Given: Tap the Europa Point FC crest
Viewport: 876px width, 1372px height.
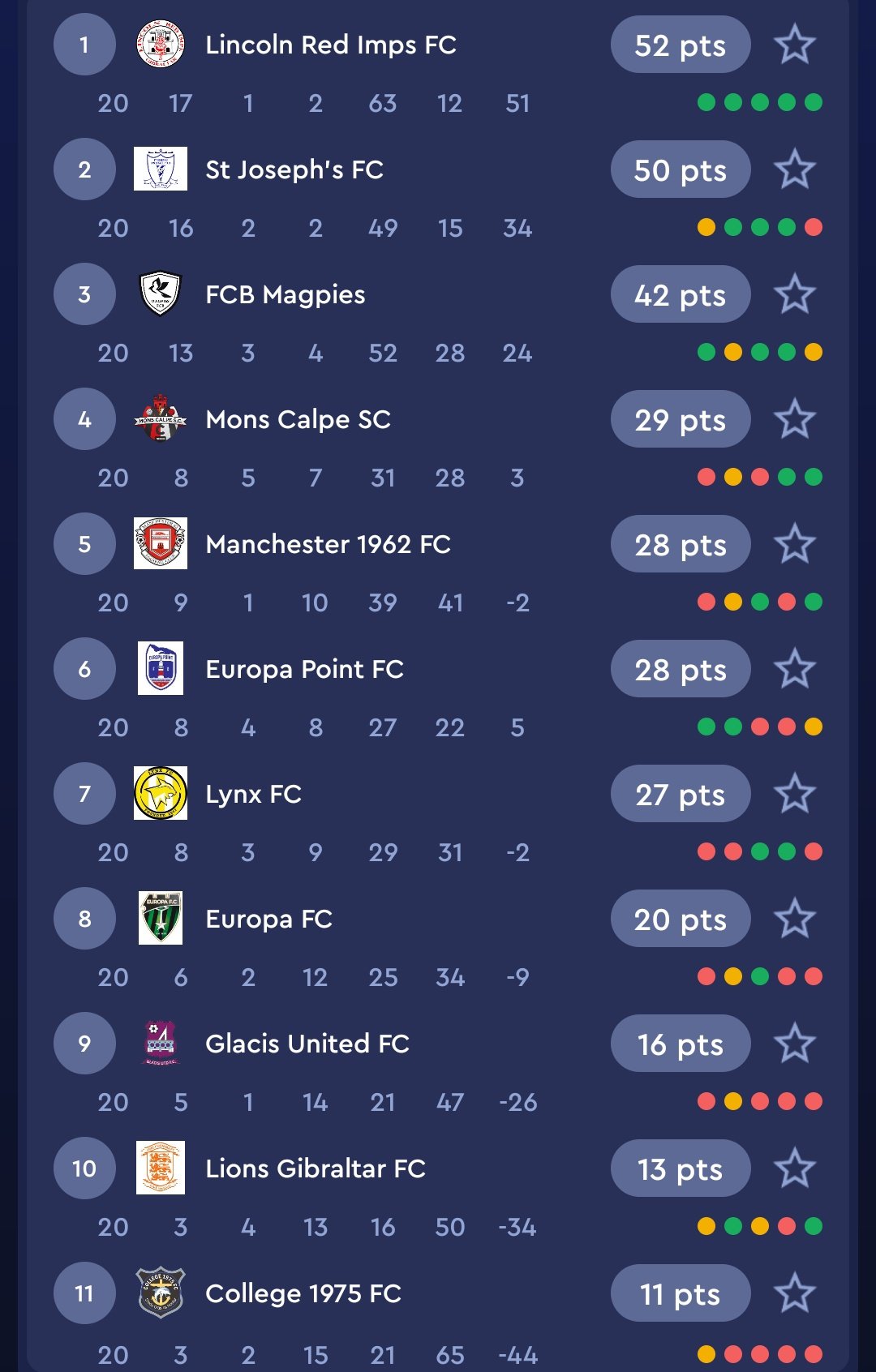Looking at the screenshot, I should [161, 668].
